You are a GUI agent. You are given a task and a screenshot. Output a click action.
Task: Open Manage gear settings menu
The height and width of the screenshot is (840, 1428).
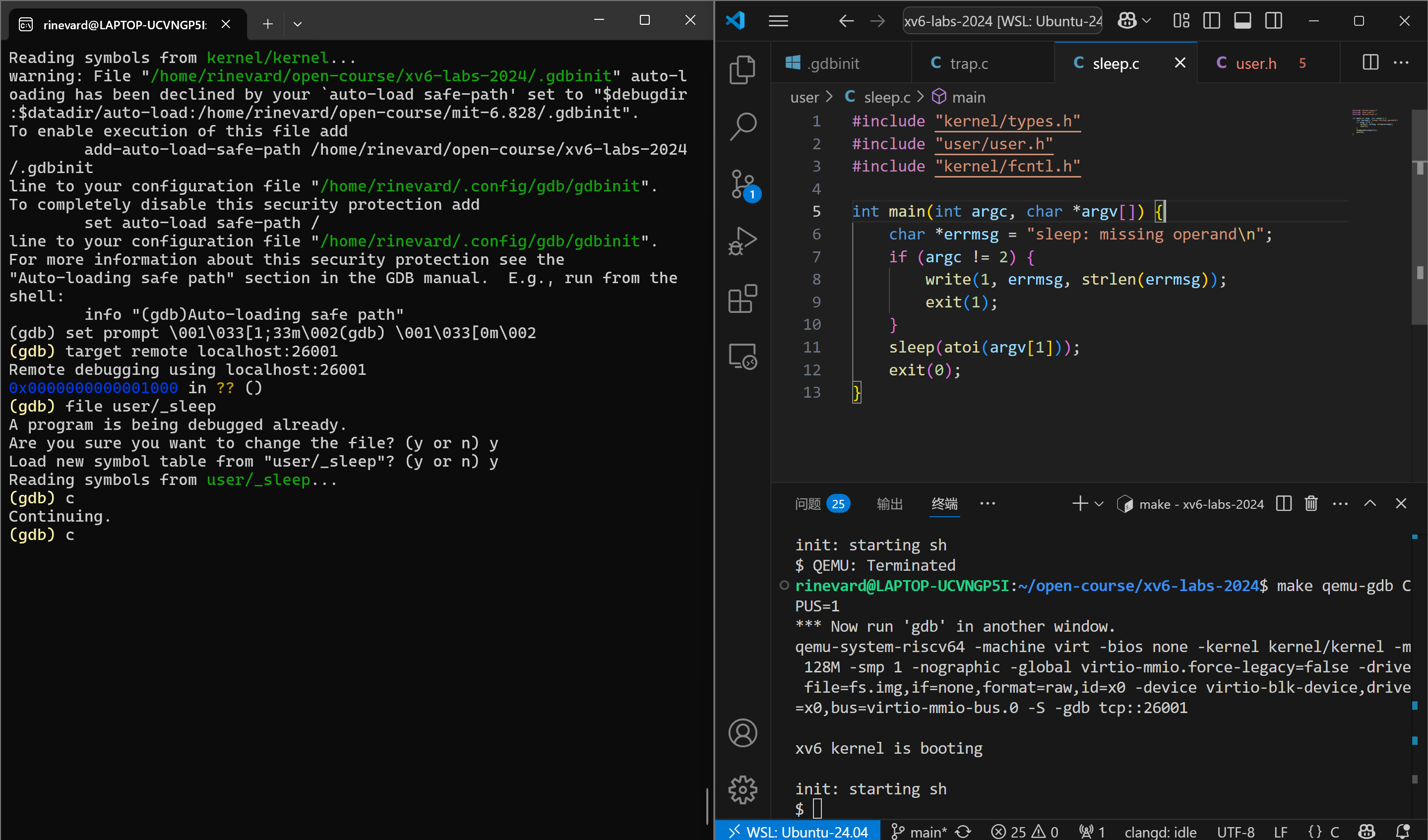tap(743, 789)
